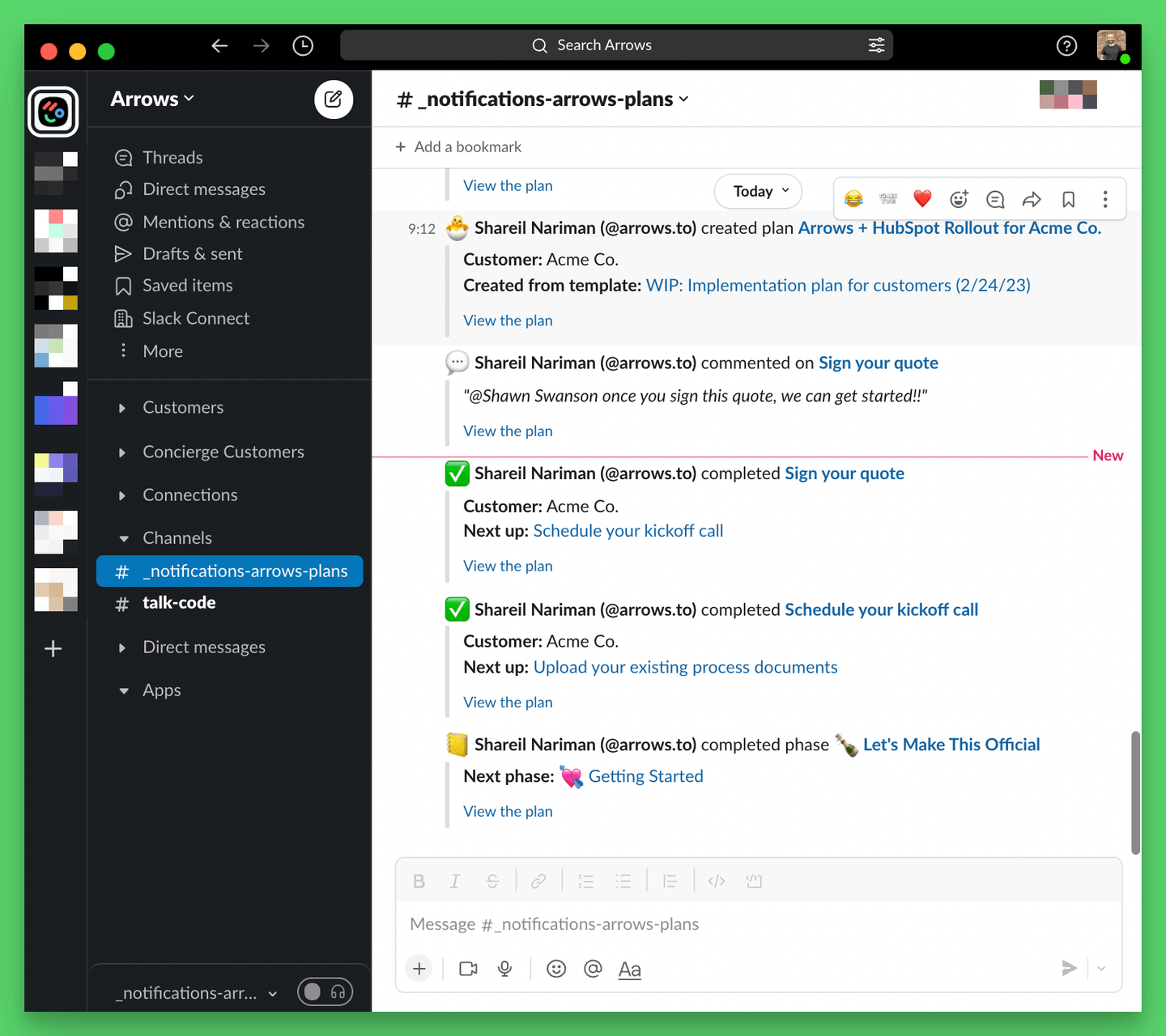
Task: Open the user profile avatar
Action: click(x=1112, y=45)
